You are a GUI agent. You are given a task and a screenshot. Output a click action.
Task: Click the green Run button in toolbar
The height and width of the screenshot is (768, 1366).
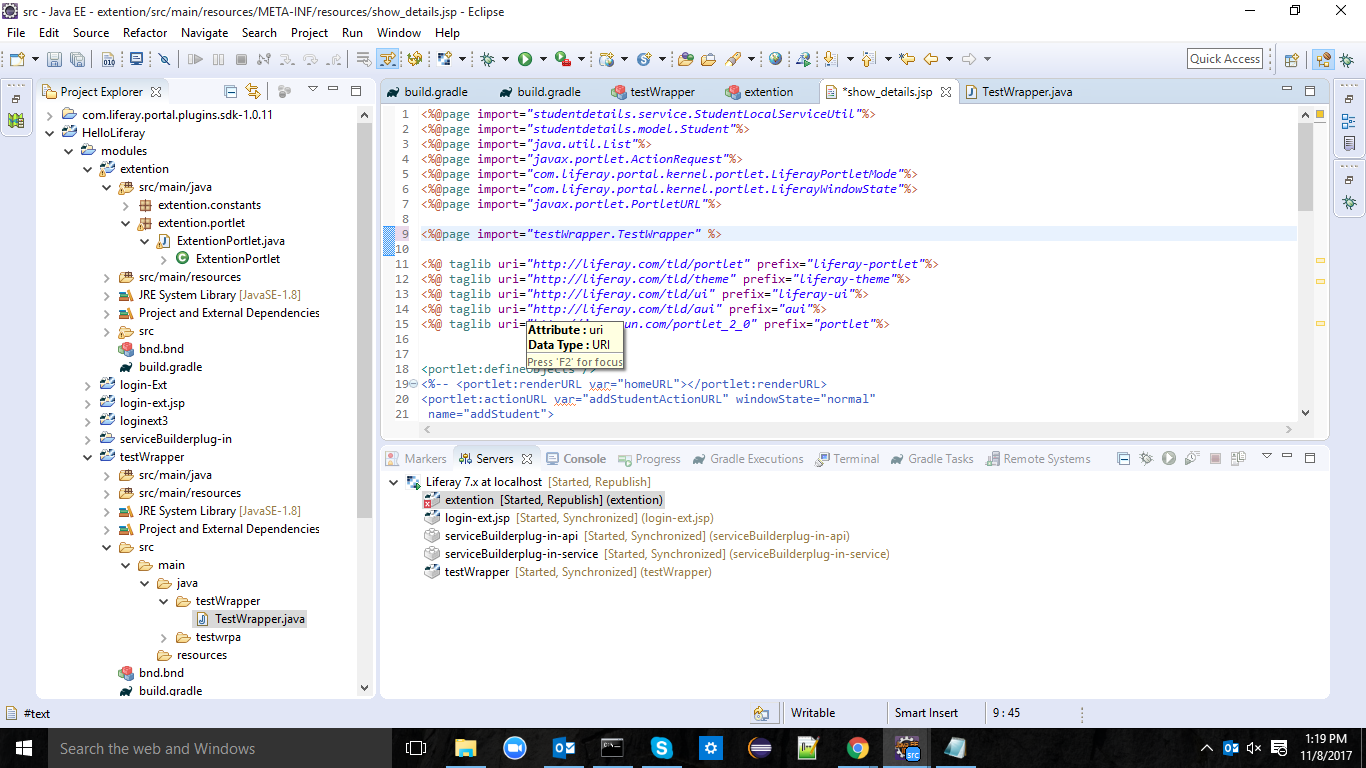pos(525,60)
